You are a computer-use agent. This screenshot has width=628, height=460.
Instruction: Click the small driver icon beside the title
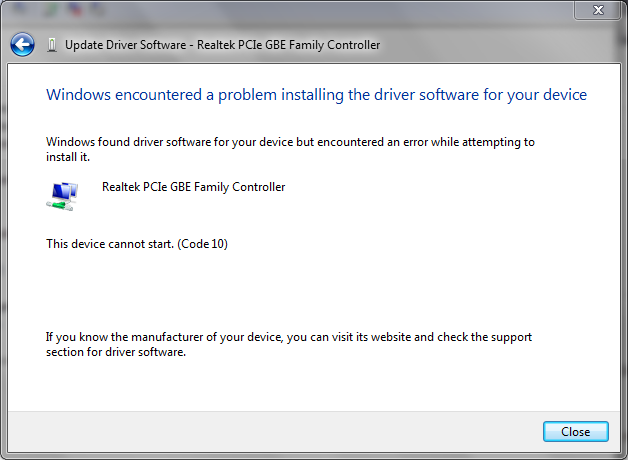pos(52,45)
